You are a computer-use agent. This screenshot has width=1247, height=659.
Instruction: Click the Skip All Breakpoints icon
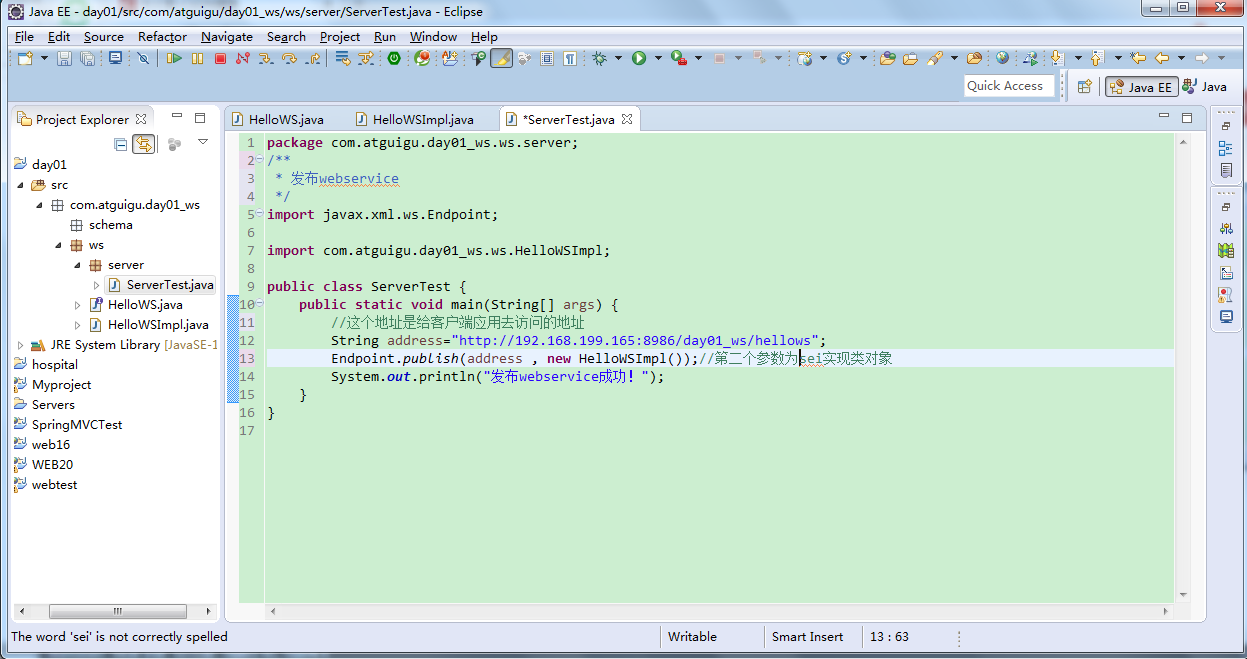143,58
